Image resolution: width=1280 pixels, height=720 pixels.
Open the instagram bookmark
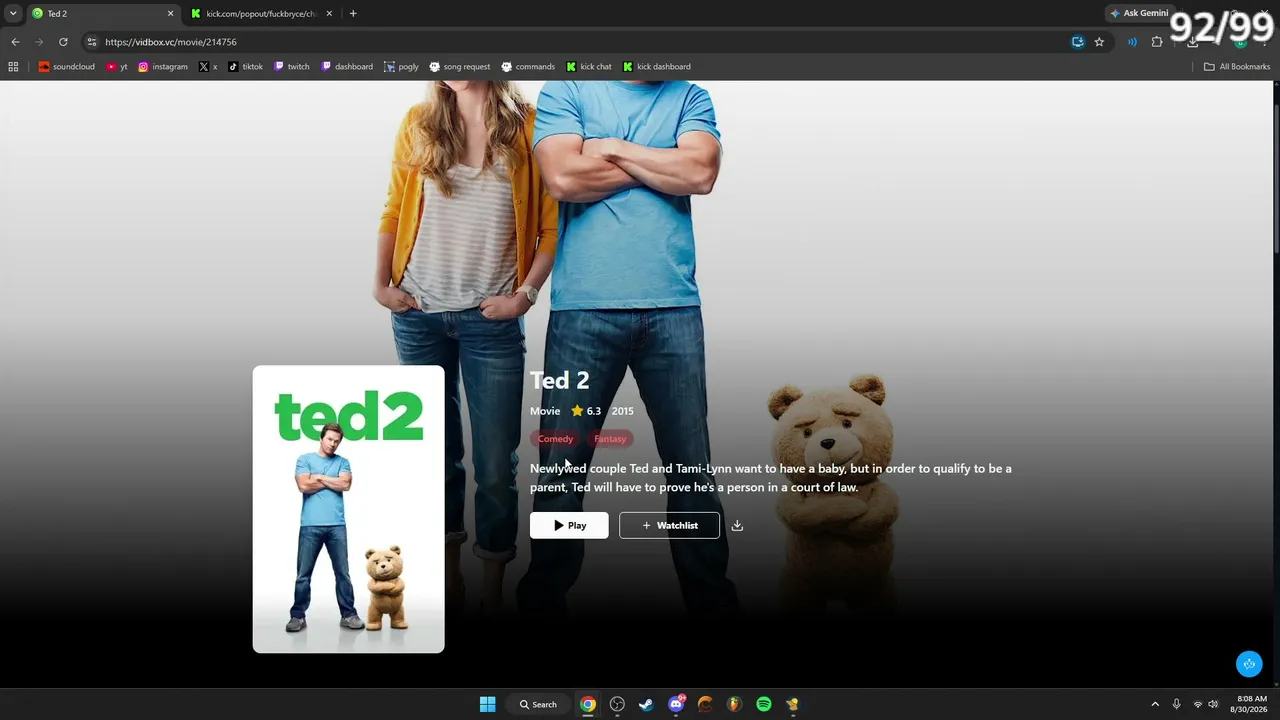[163, 67]
